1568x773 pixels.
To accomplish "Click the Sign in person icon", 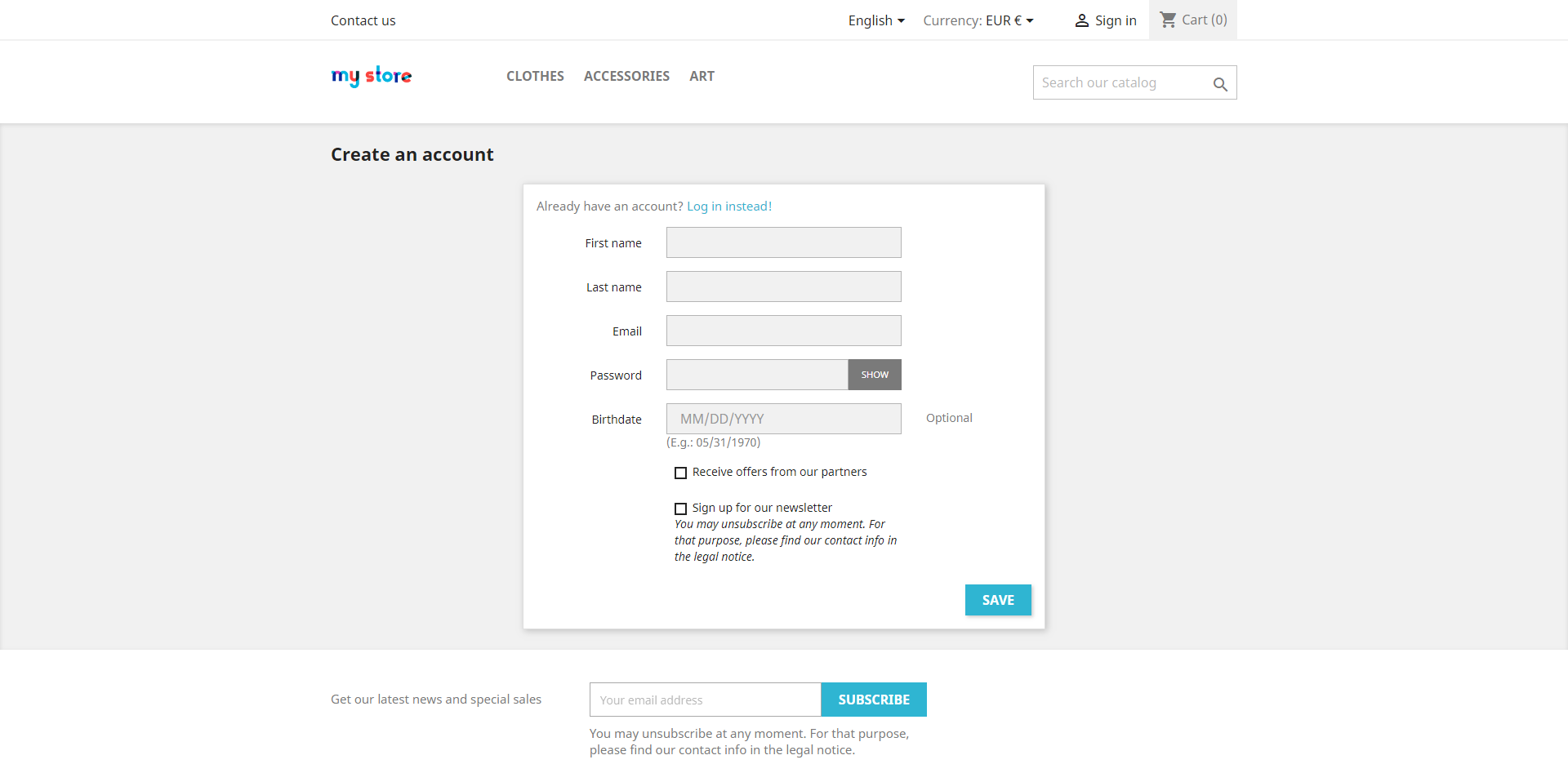I will pyautogui.click(x=1081, y=20).
